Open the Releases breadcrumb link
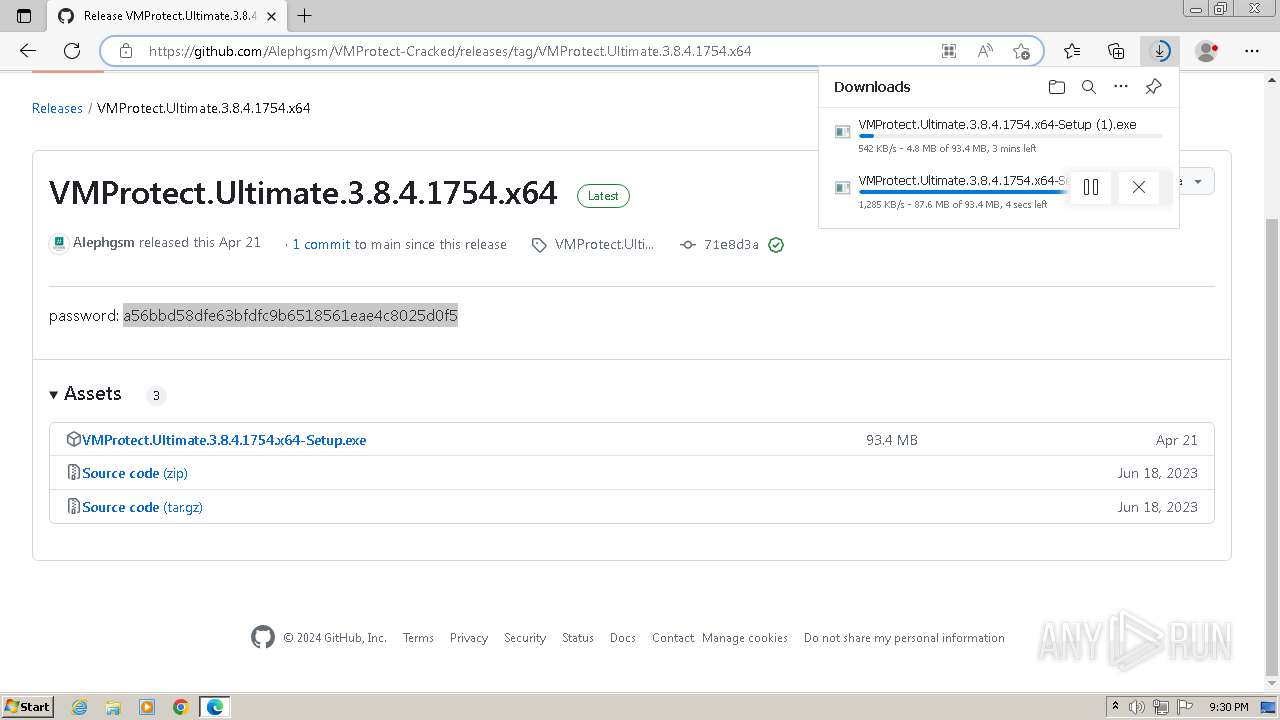 57,108
